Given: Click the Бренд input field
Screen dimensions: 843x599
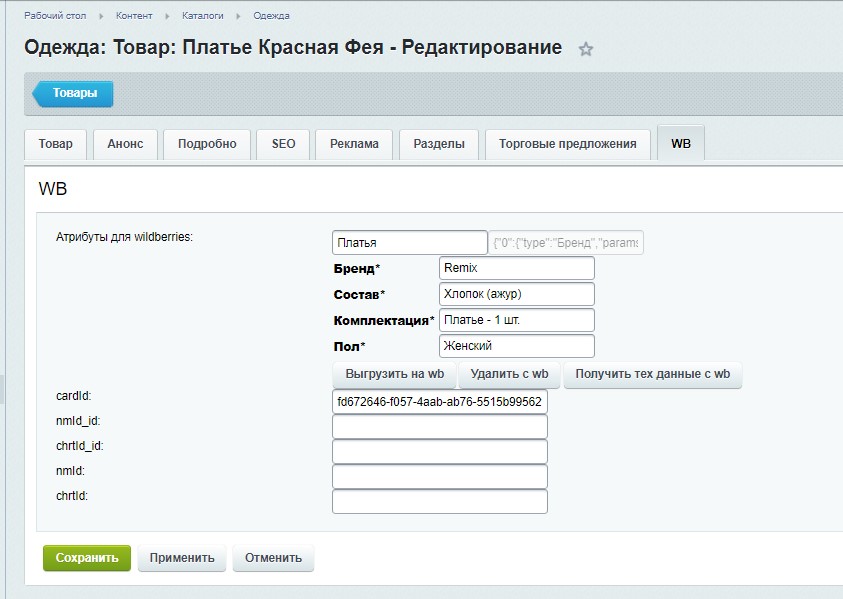Looking at the screenshot, I should [516, 268].
